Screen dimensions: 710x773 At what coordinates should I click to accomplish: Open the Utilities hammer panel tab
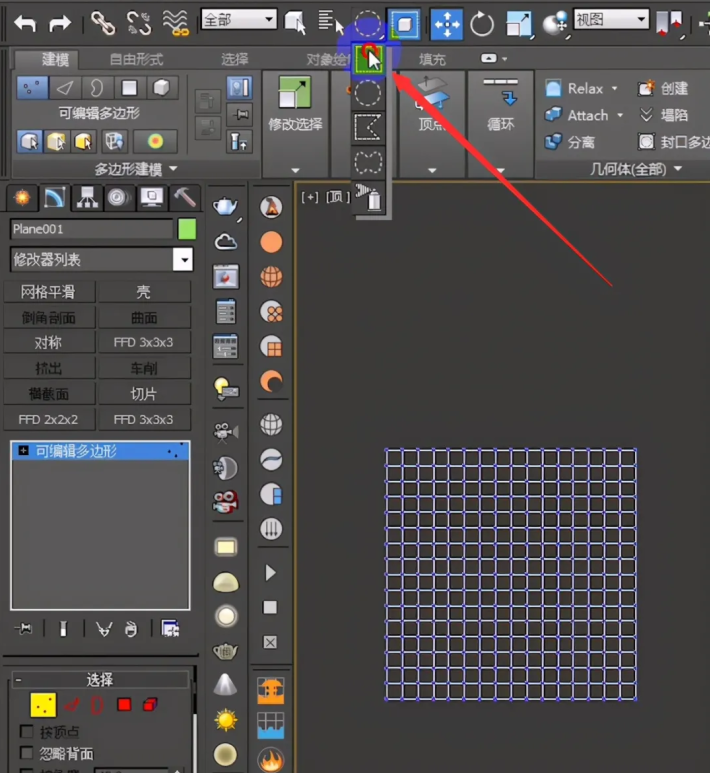pos(184,196)
